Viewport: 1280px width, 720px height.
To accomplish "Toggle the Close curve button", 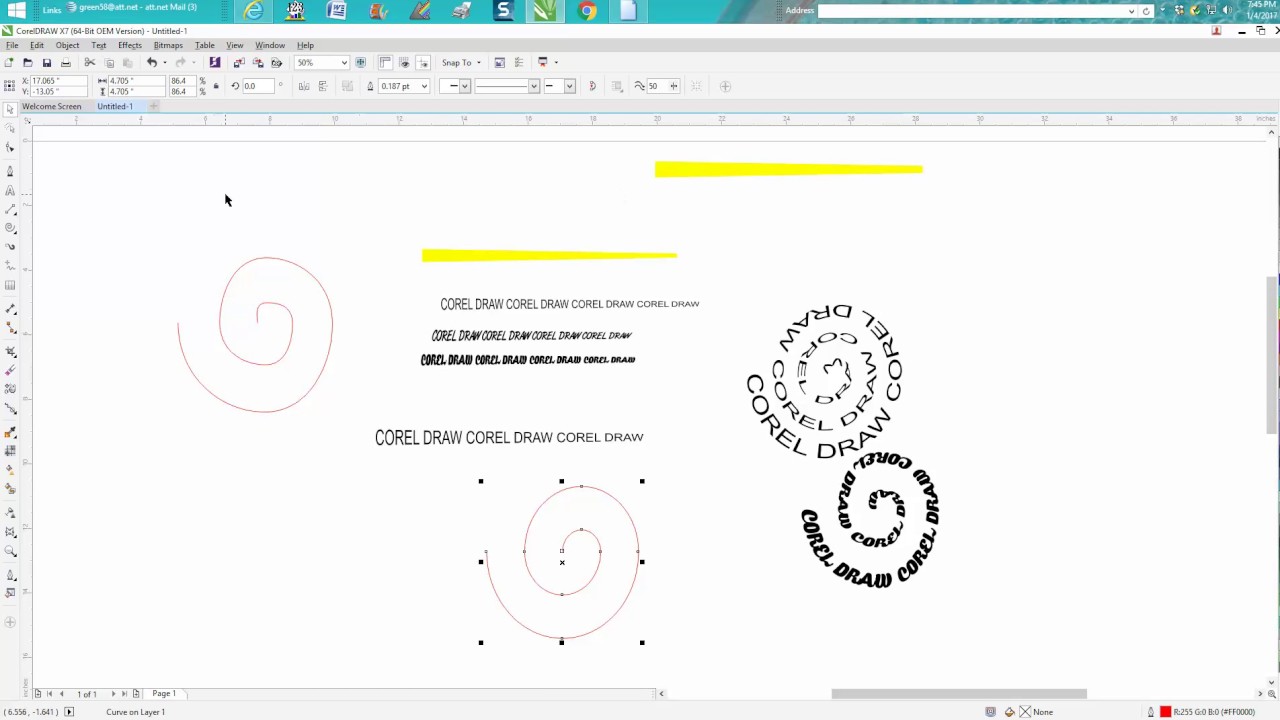I will click(x=592, y=86).
